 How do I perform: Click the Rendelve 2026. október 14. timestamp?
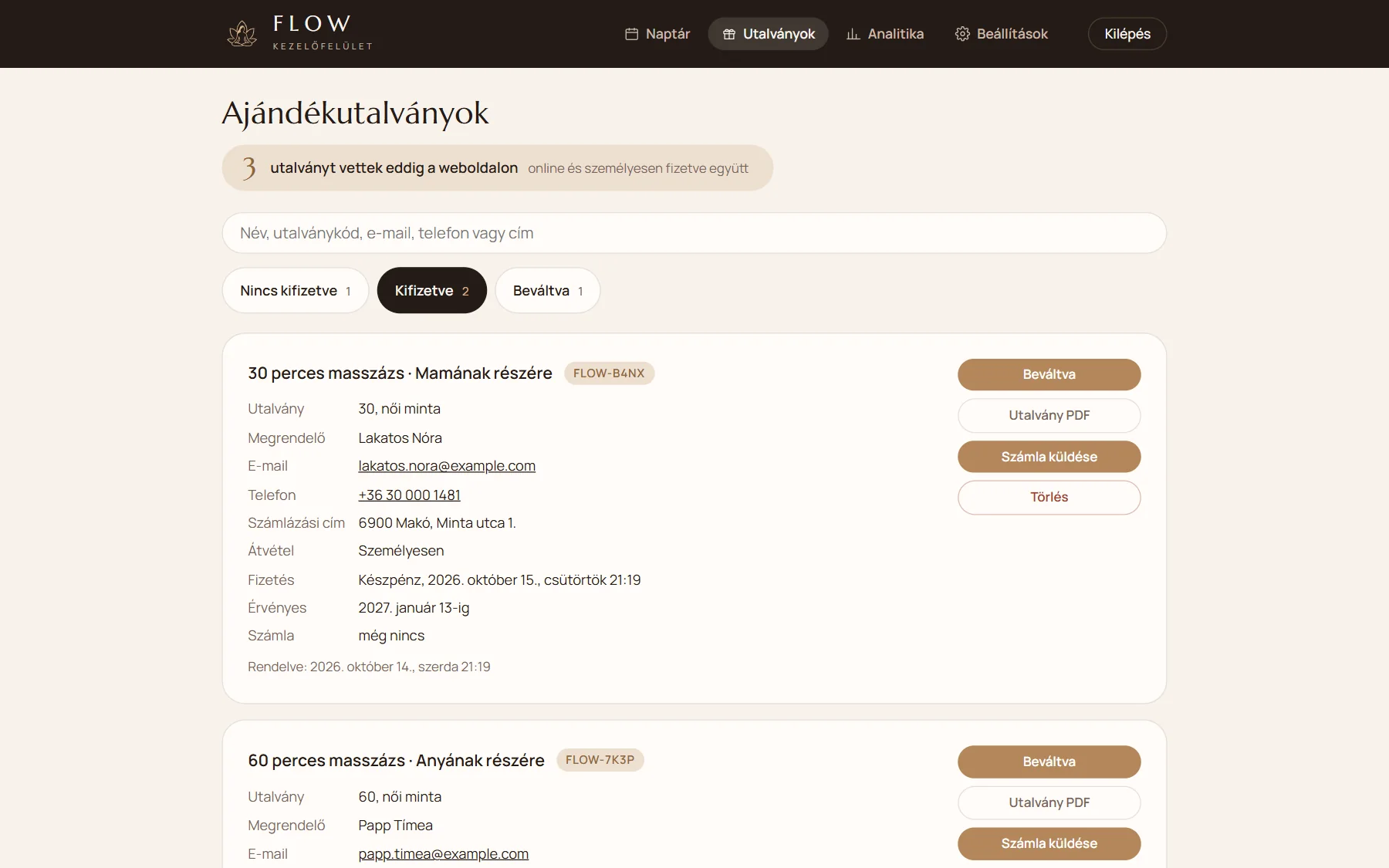(x=369, y=667)
